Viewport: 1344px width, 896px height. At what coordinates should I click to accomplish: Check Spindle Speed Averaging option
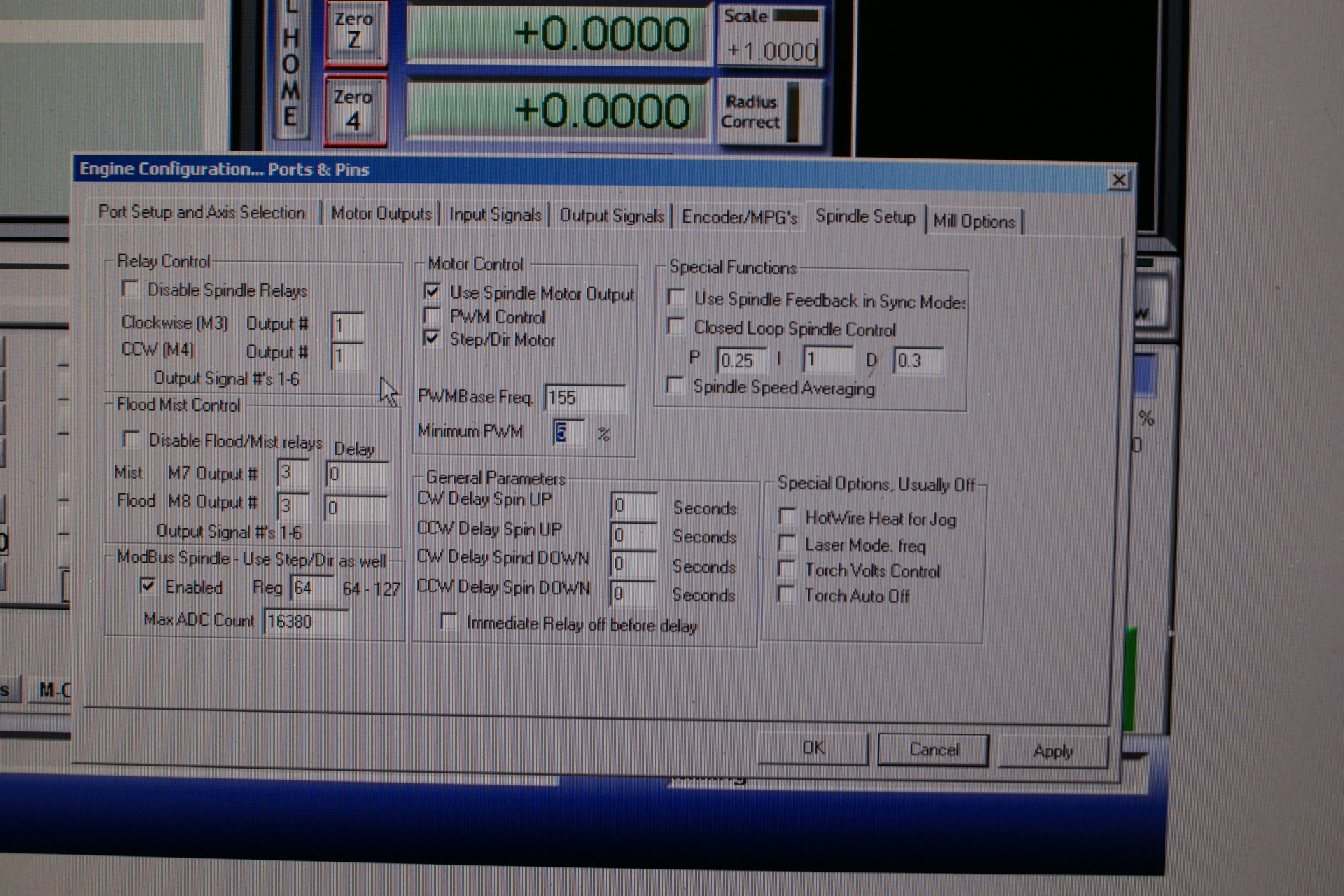675,386
